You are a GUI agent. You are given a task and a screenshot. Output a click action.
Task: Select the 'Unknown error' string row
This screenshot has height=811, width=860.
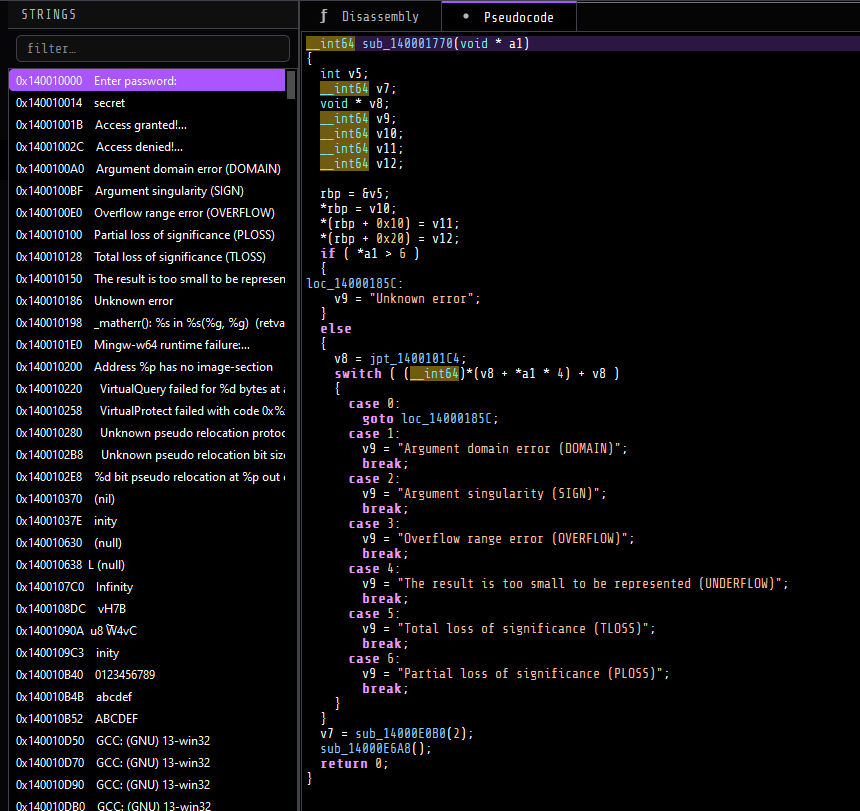tap(147, 300)
